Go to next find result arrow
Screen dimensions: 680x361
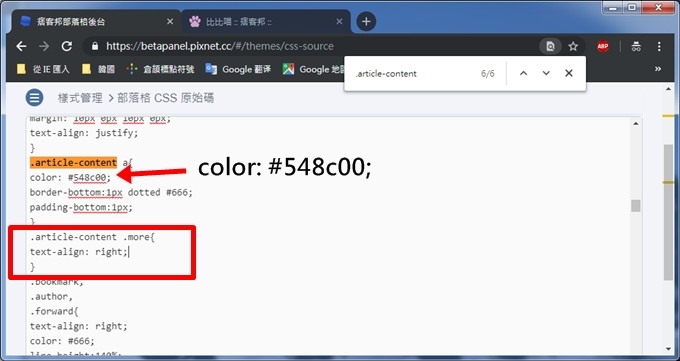point(546,73)
